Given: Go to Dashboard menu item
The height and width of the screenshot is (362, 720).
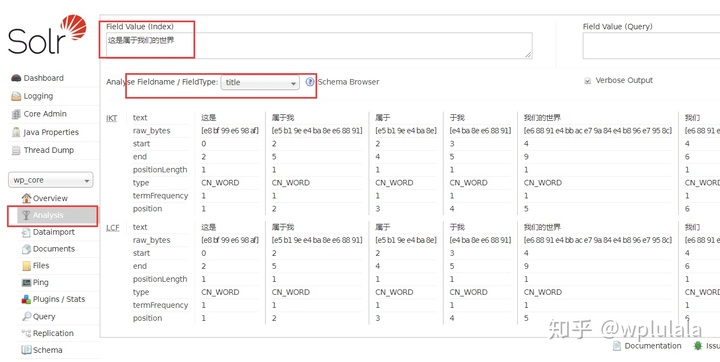Looking at the screenshot, I should click(x=44, y=78).
